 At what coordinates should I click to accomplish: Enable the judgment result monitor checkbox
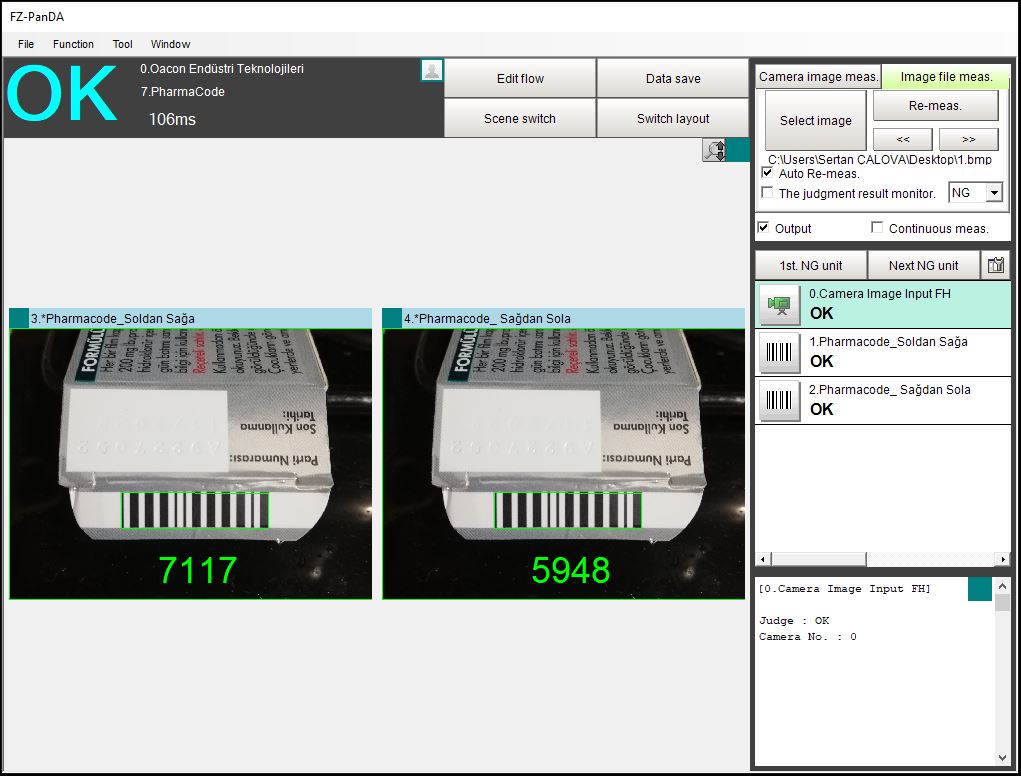coord(767,193)
